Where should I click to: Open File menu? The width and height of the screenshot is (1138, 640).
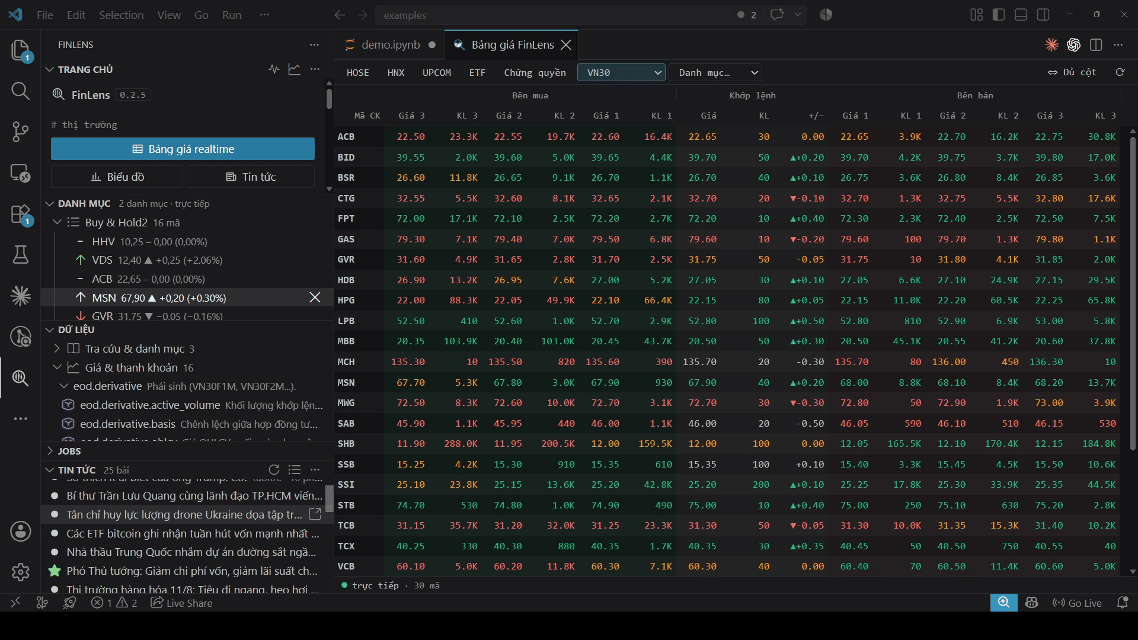pyautogui.click(x=45, y=15)
